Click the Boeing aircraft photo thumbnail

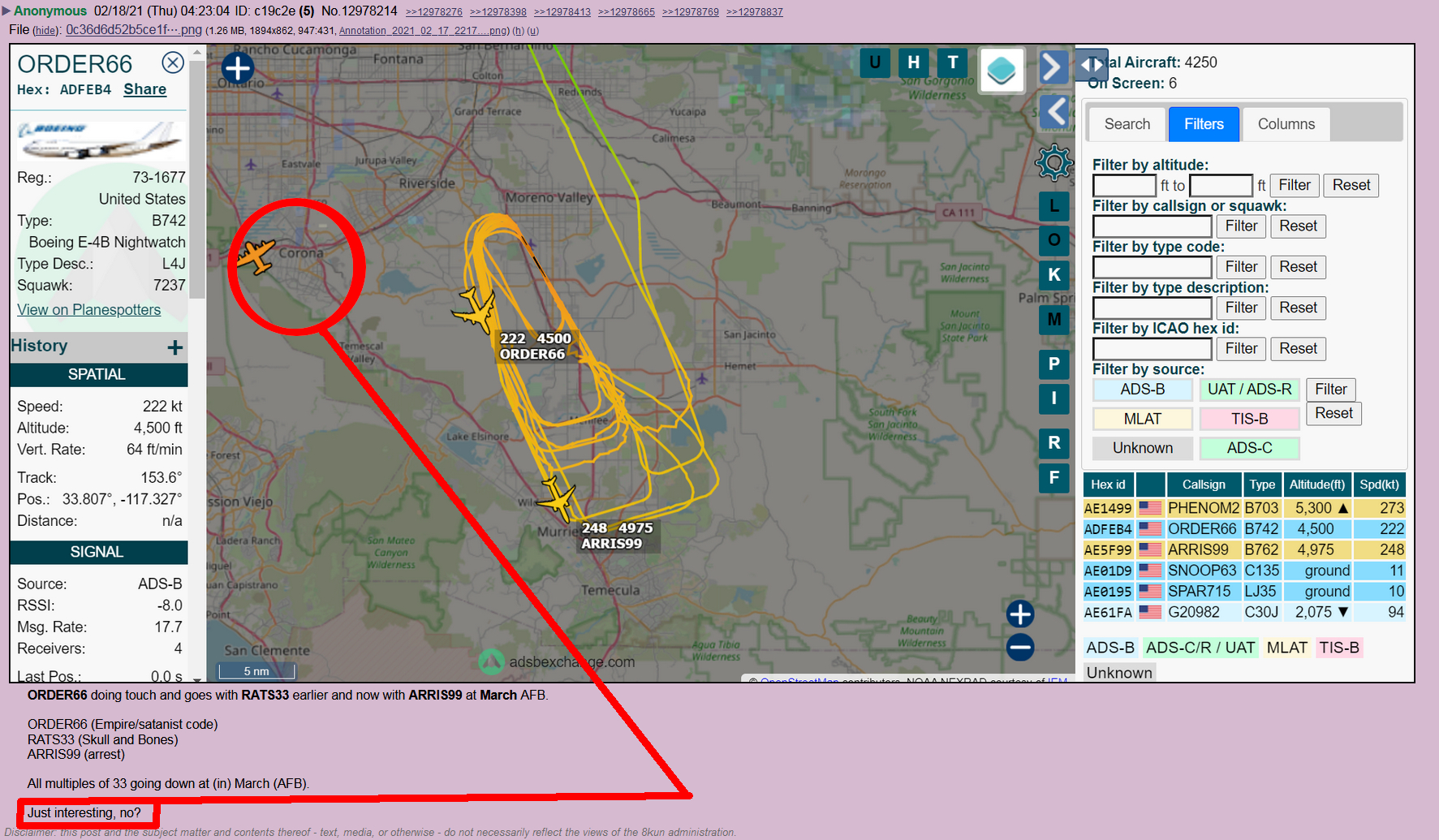[101, 140]
